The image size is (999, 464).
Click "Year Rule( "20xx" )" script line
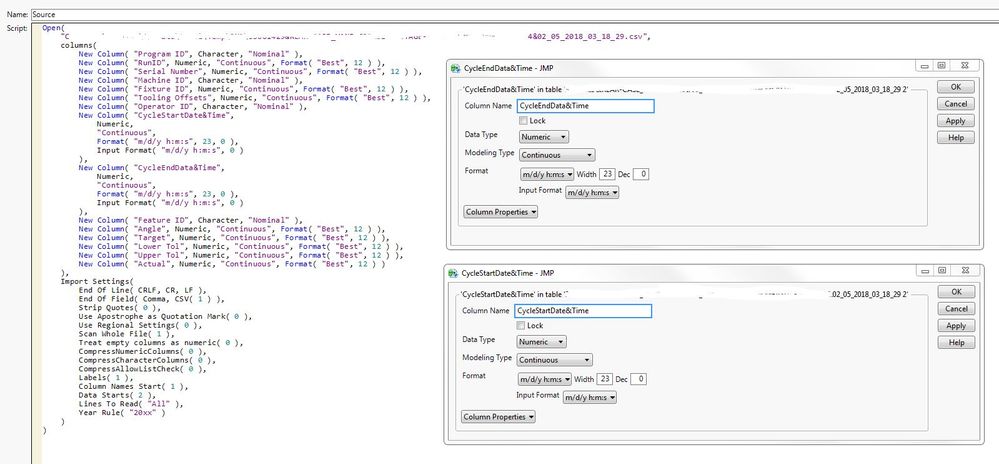click(122, 412)
